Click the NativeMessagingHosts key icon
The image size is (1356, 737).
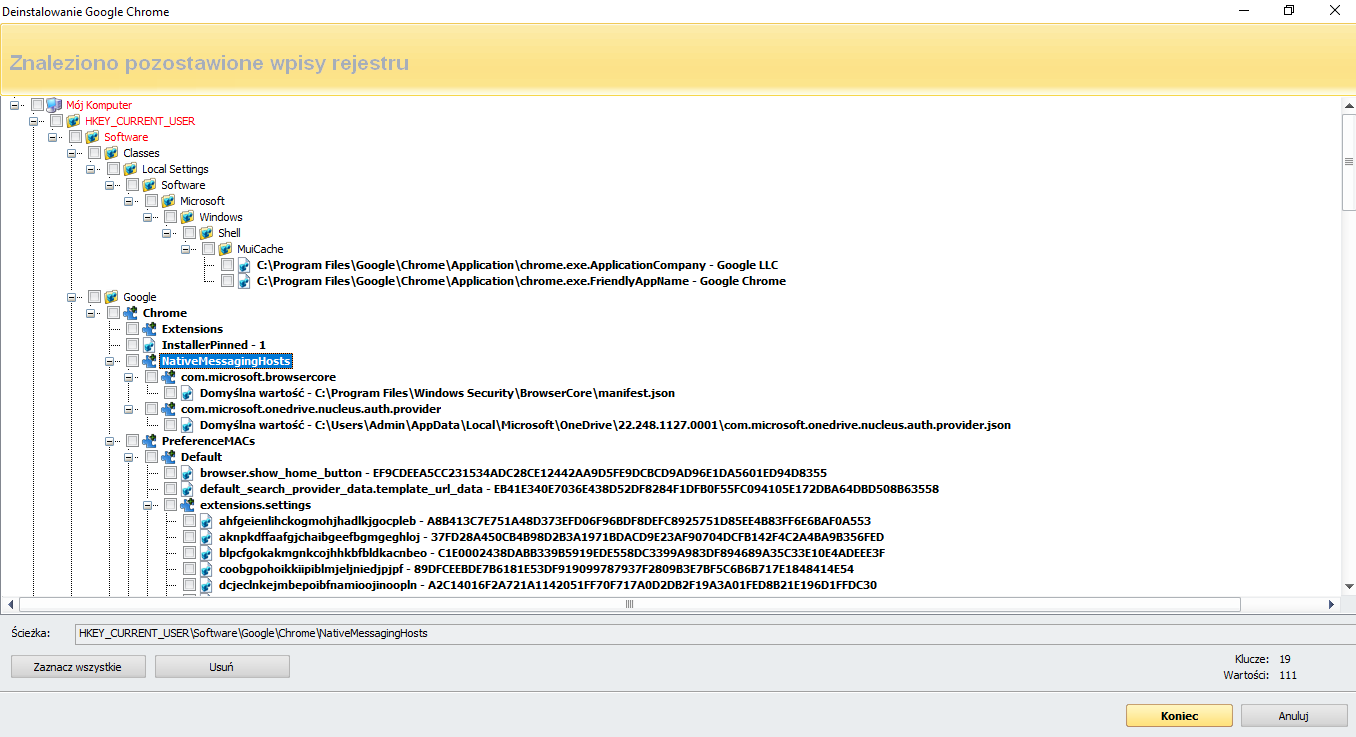click(149, 361)
